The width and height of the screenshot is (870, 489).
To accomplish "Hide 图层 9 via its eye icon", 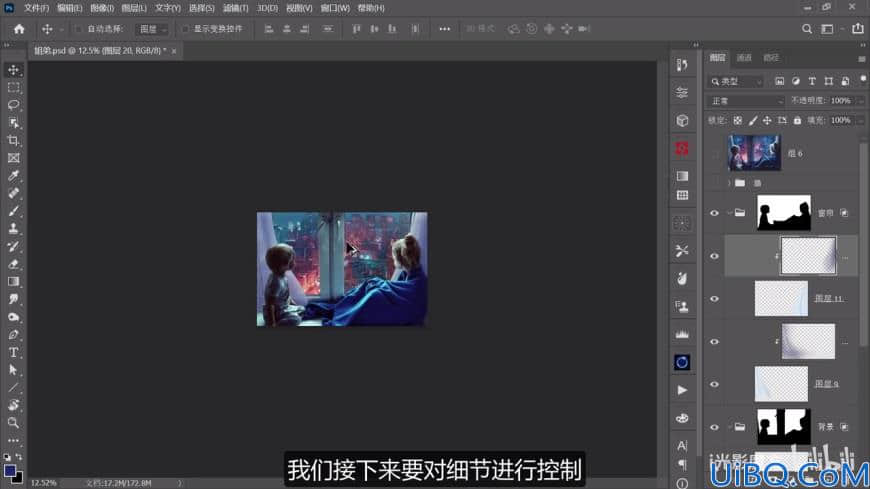I will 715,384.
